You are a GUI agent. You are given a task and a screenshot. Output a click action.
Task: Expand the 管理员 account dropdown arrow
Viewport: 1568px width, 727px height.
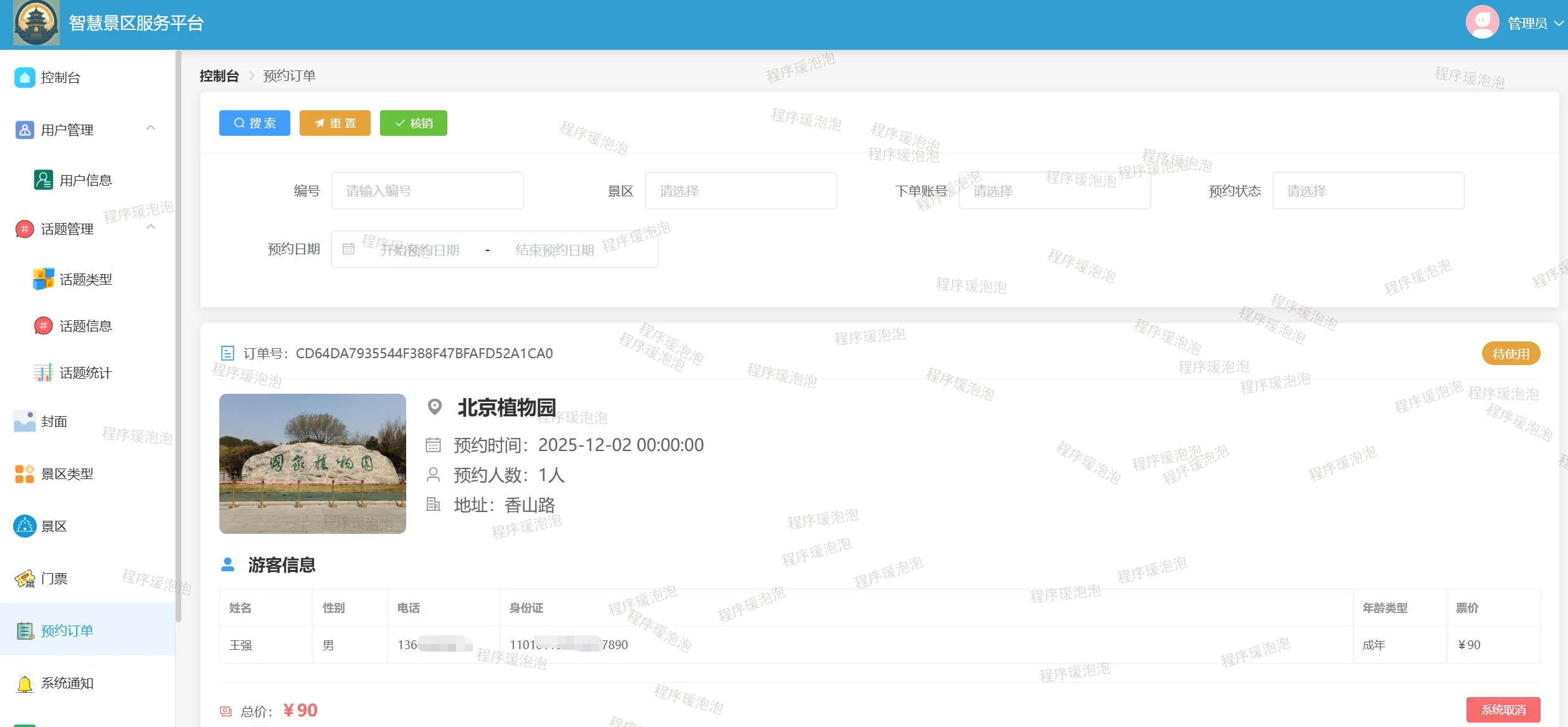pos(1559,24)
